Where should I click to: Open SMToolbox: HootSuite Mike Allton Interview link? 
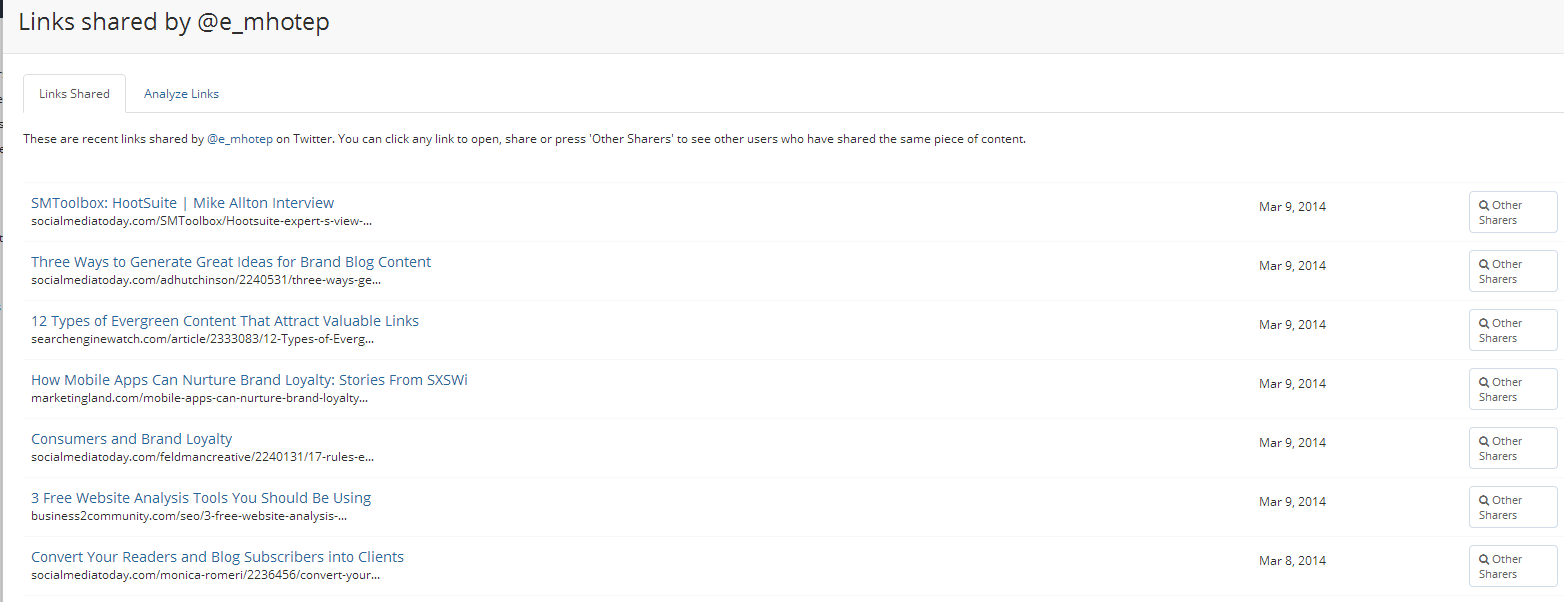click(x=182, y=203)
